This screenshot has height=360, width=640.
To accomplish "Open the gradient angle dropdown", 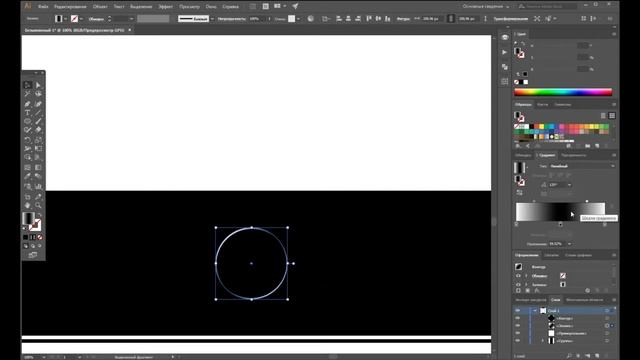I will (569, 185).
